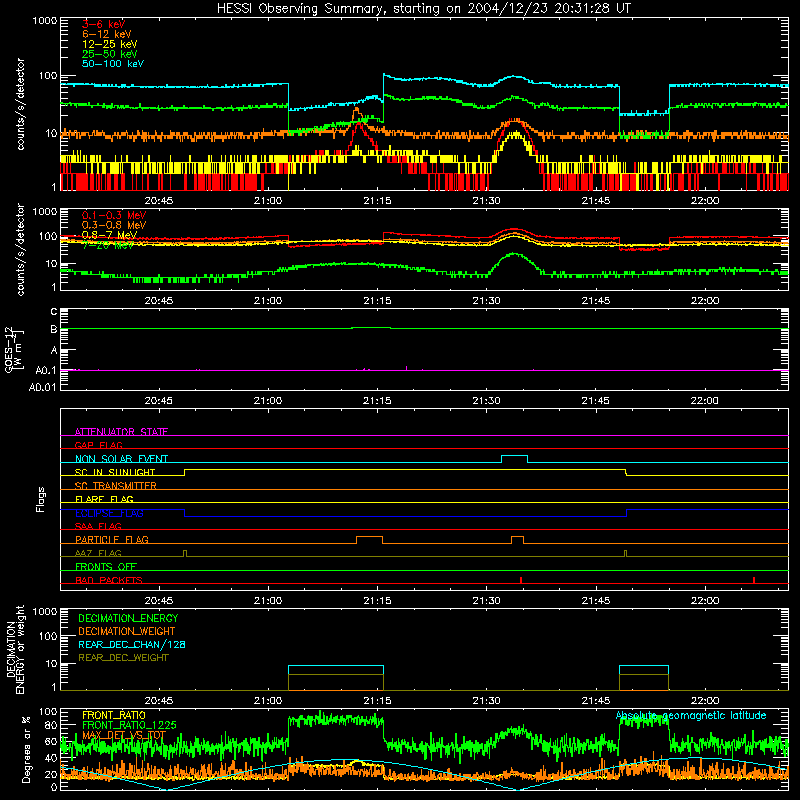Select the 50-100 keV legend label
This screenshot has height=800, width=800.
click(x=113, y=64)
